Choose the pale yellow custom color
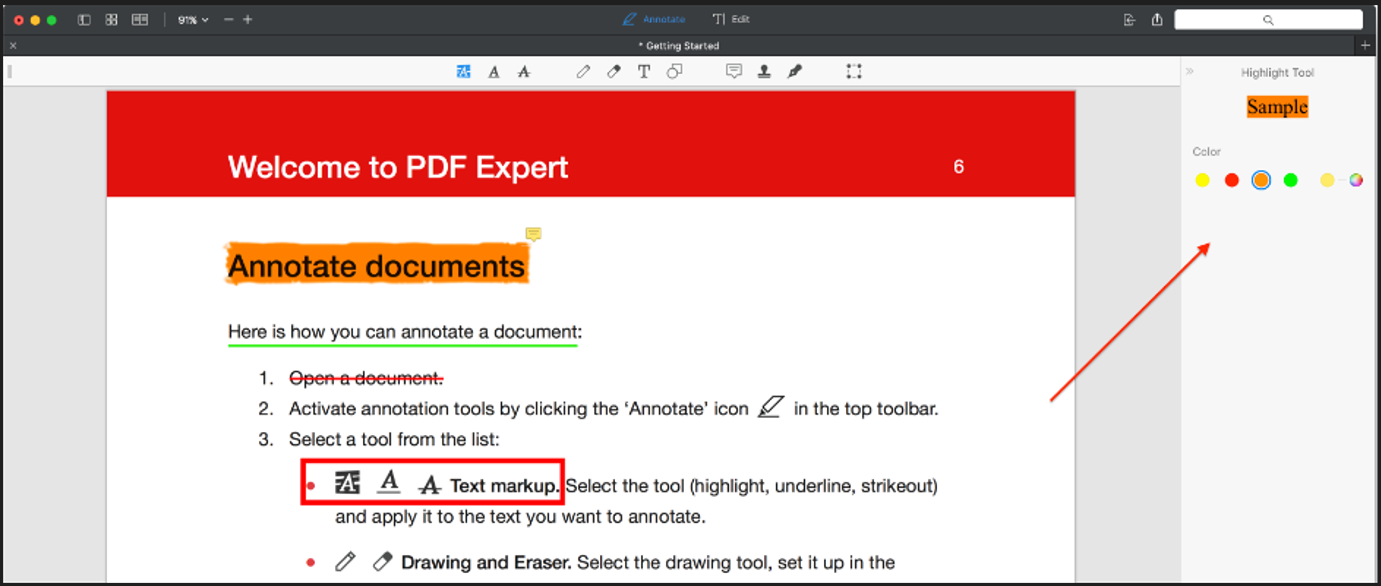Screen dimensions: 1381x586 point(1327,180)
